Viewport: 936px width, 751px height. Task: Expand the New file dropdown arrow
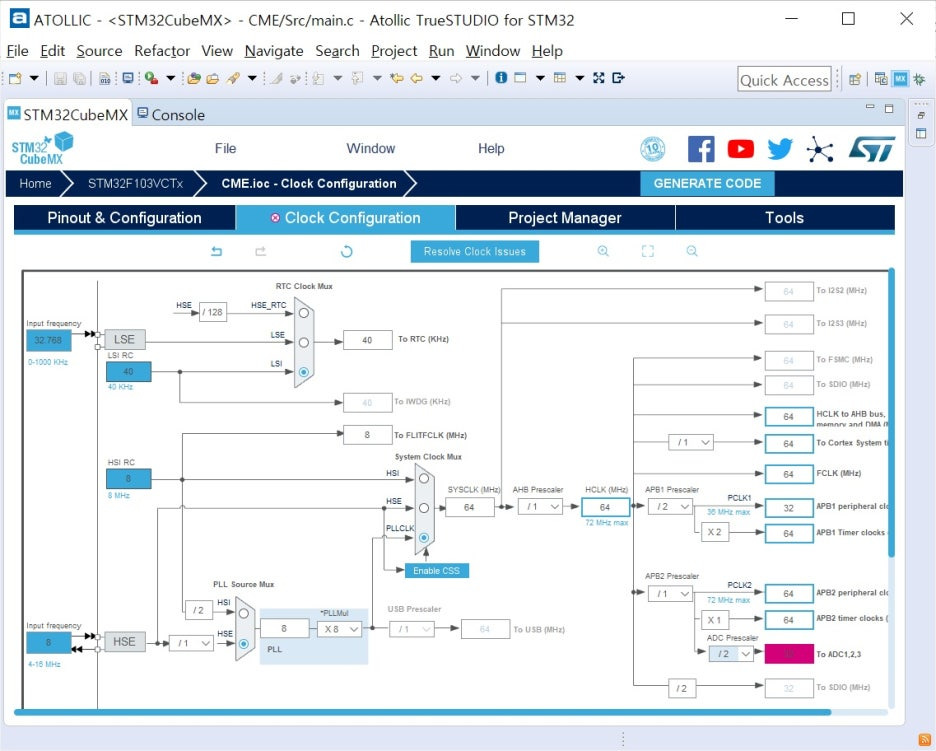[x=34, y=78]
